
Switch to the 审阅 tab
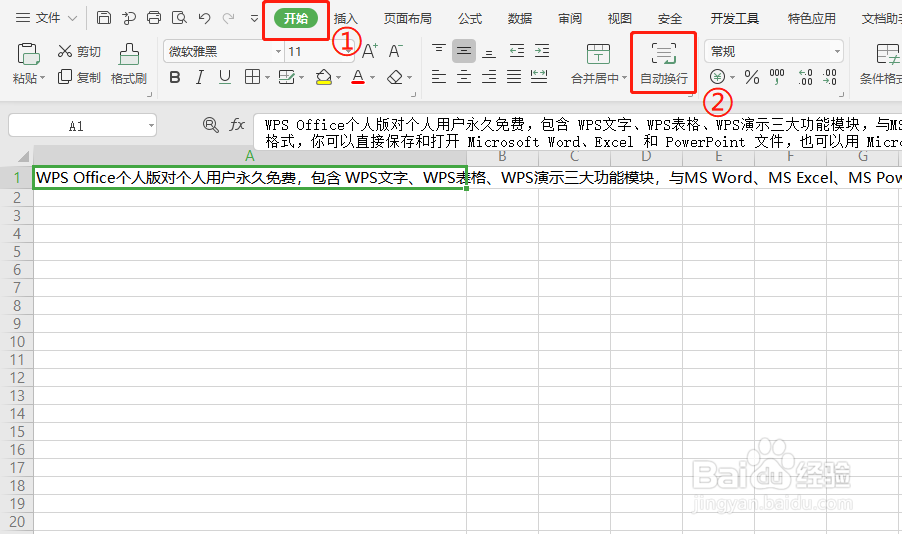tap(570, 18)
